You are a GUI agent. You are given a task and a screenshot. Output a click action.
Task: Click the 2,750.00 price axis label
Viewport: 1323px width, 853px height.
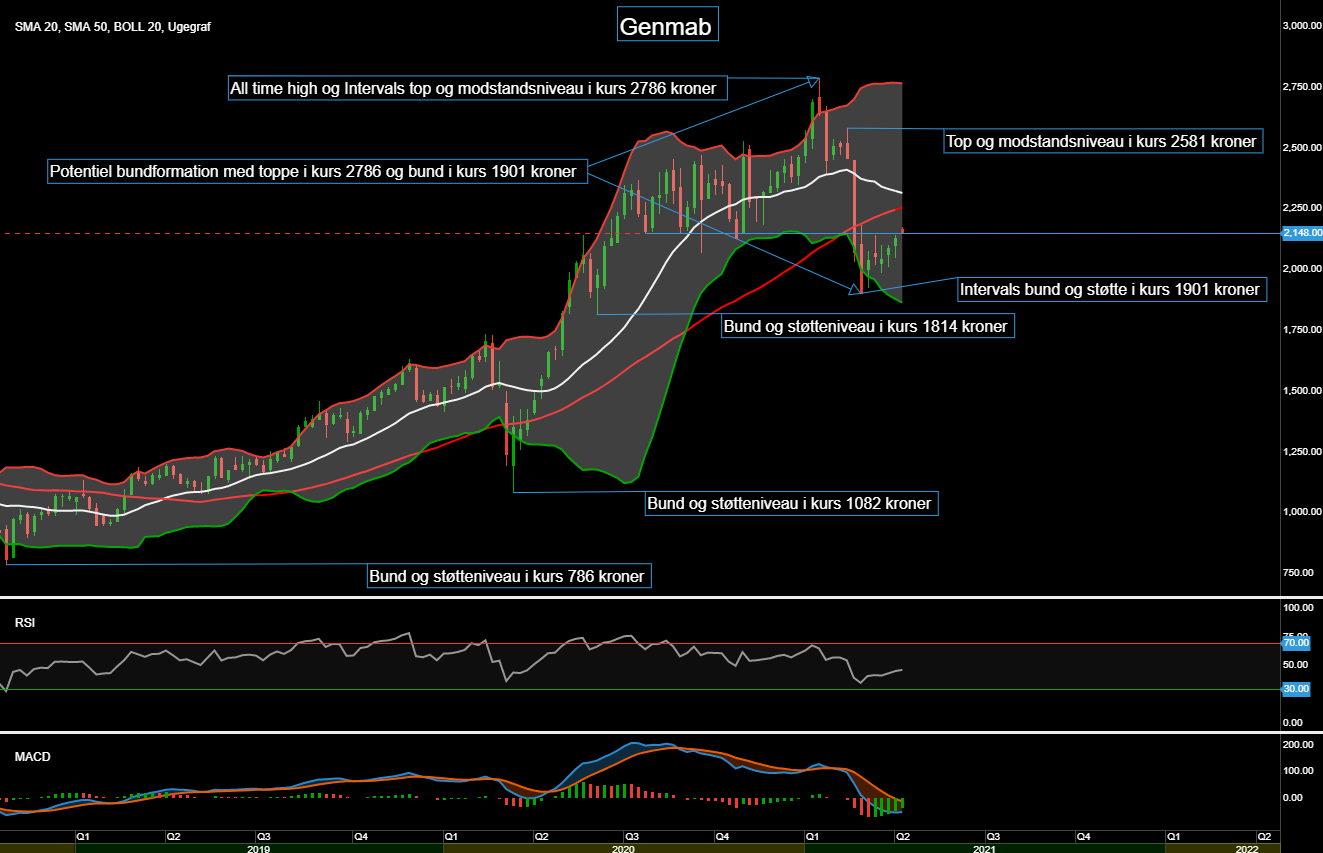point(1302,87)
